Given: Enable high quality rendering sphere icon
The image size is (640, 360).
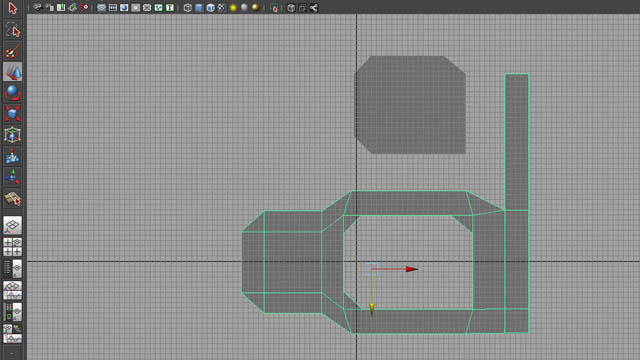Looking at the screenshot, I should coord(255,7).
